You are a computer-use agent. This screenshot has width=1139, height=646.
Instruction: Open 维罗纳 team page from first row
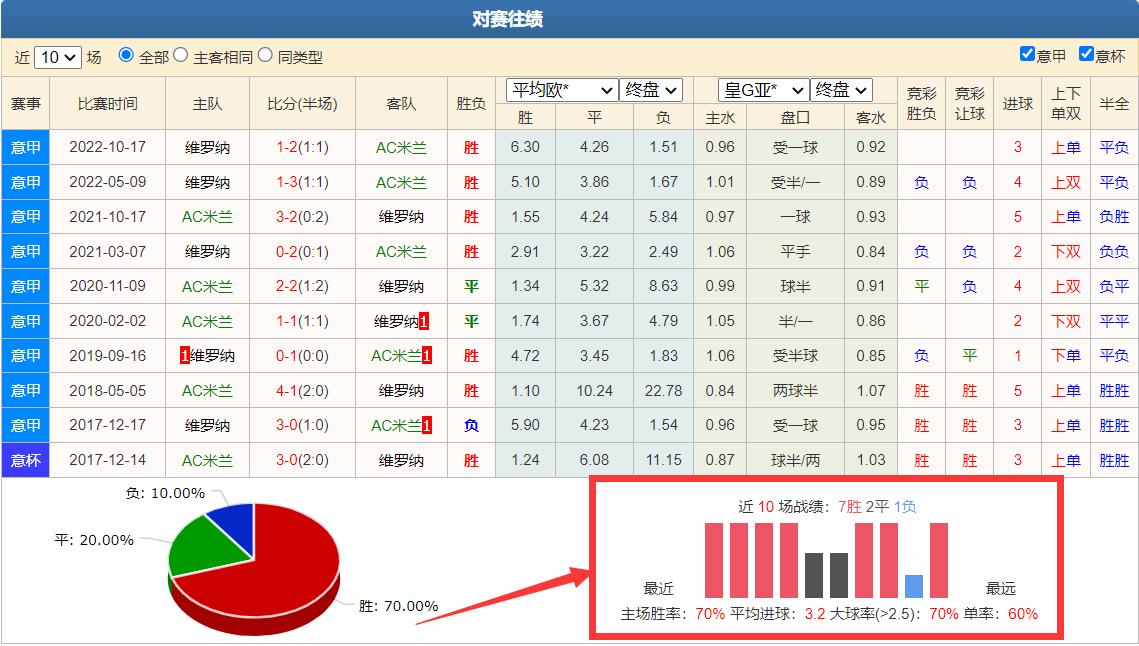tap(209, 147)
